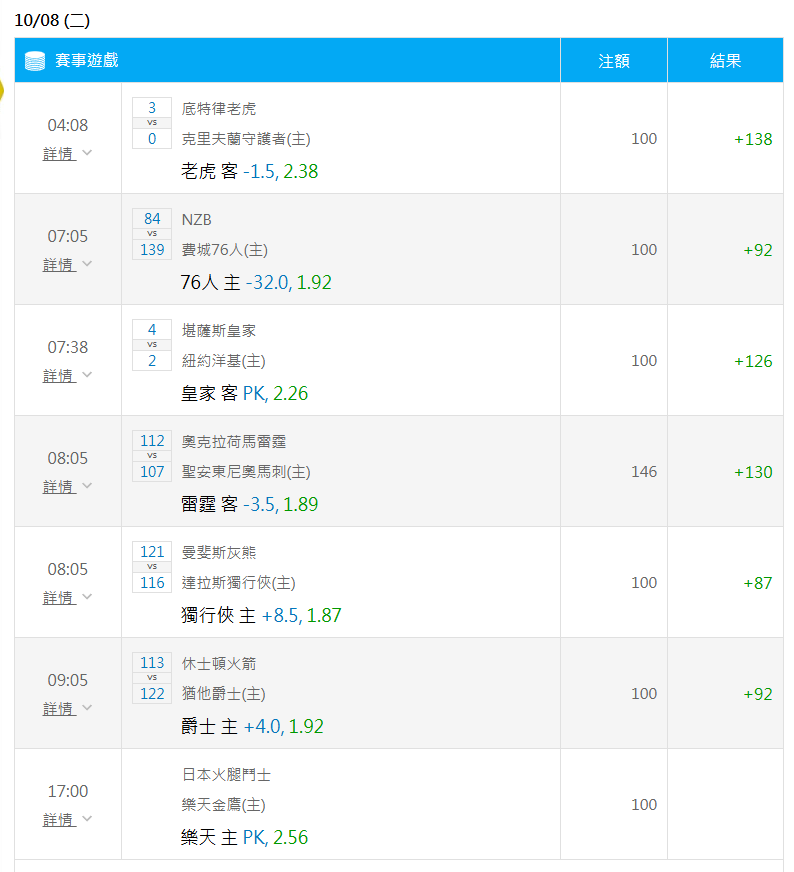Viewport: 794px width, 872px height.
Task: Click the bet line 樂天 主 PK, 2.56
Action: [245, 837]
